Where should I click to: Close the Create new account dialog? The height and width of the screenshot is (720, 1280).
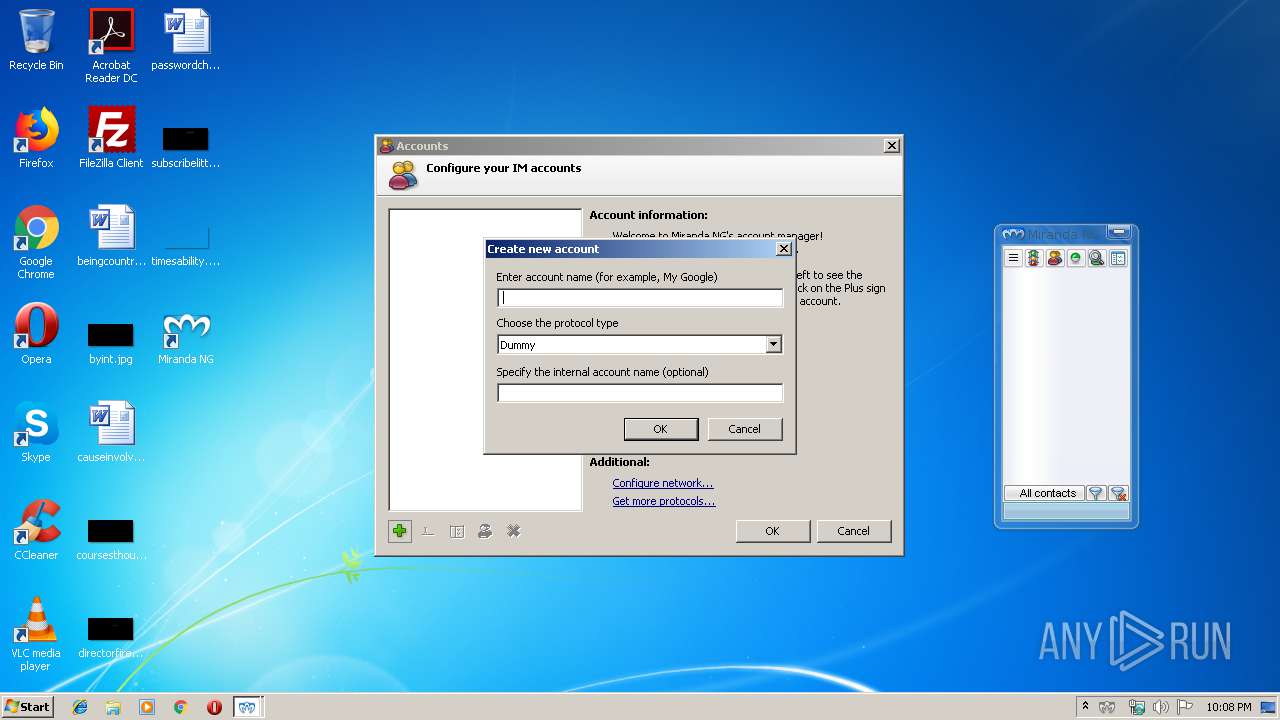tap(784, 249)
